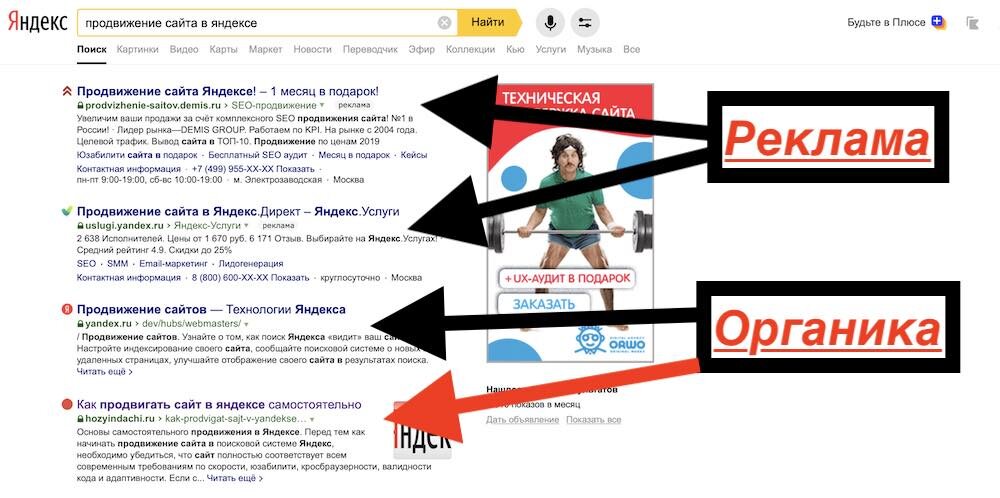Viewport: 1000px width, 498px height.
Task: Open search settings via the sliders icon
Action: tap(585, 23)
